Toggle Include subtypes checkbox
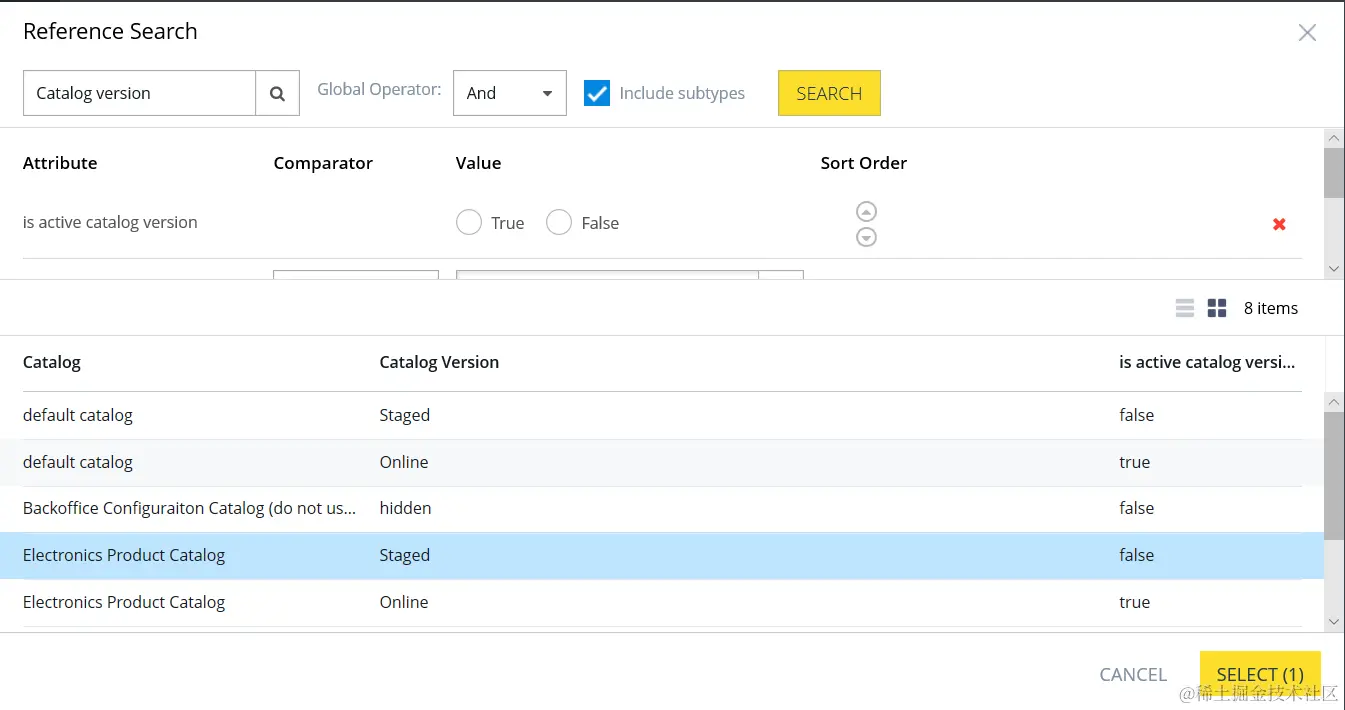The image size is (1345, 710). 597,93
